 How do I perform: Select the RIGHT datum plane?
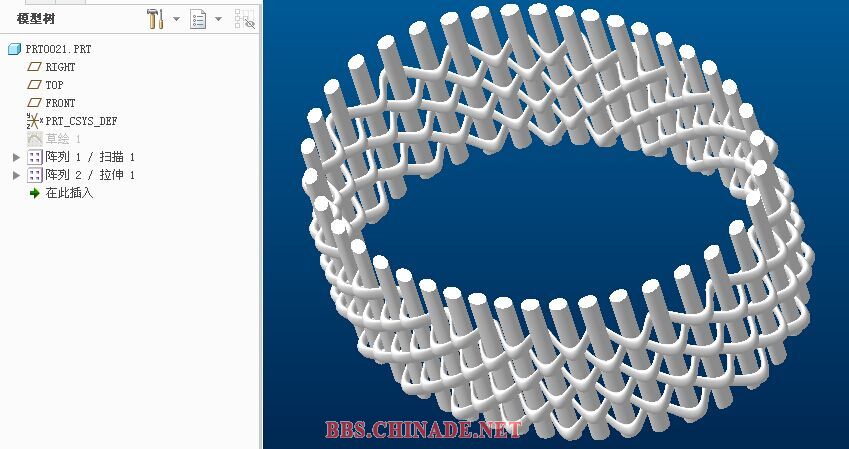tap(60, 67)
